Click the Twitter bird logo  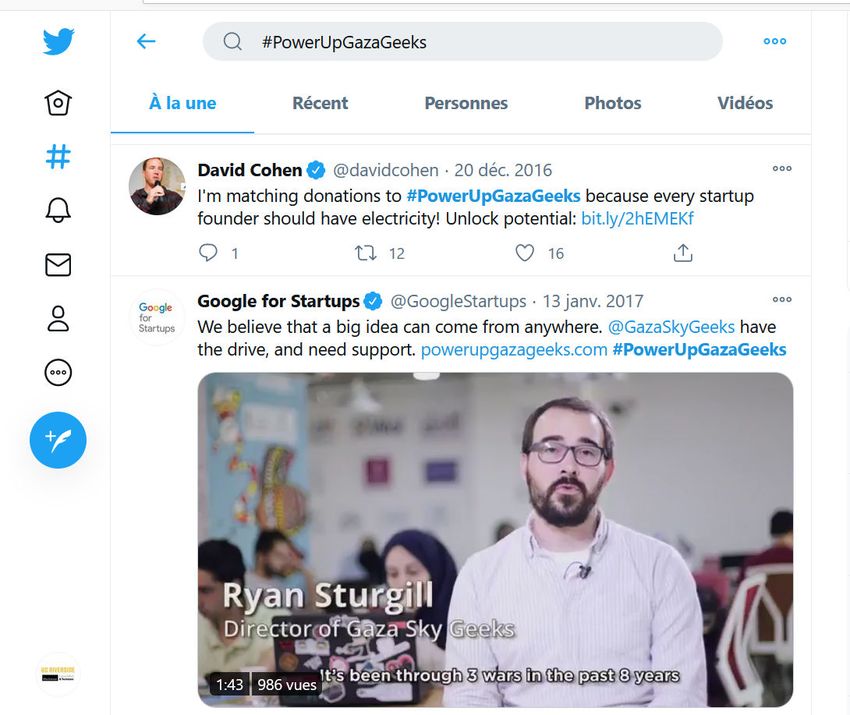(x=58, y=42)
